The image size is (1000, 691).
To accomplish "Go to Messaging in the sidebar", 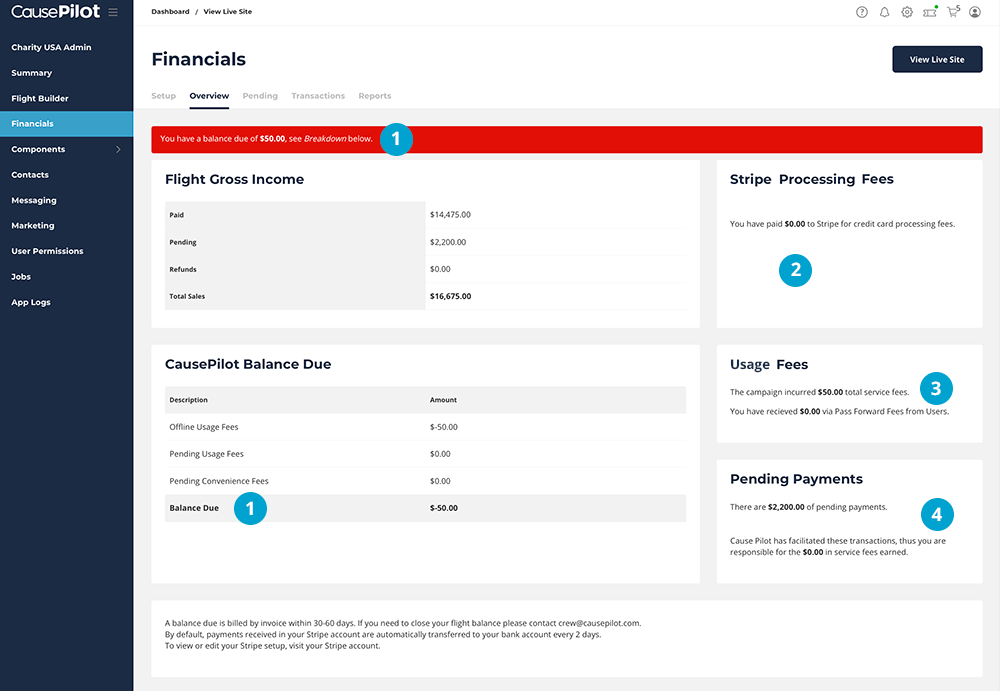I will (x=34, y=200).
